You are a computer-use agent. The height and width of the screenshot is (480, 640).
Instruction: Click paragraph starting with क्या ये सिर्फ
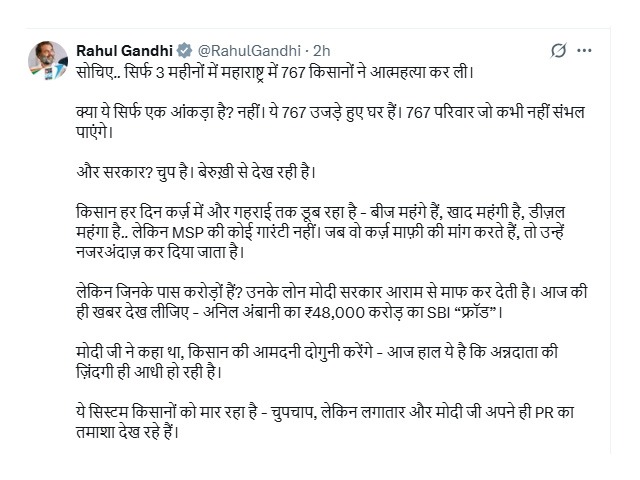tap(331, 122)
